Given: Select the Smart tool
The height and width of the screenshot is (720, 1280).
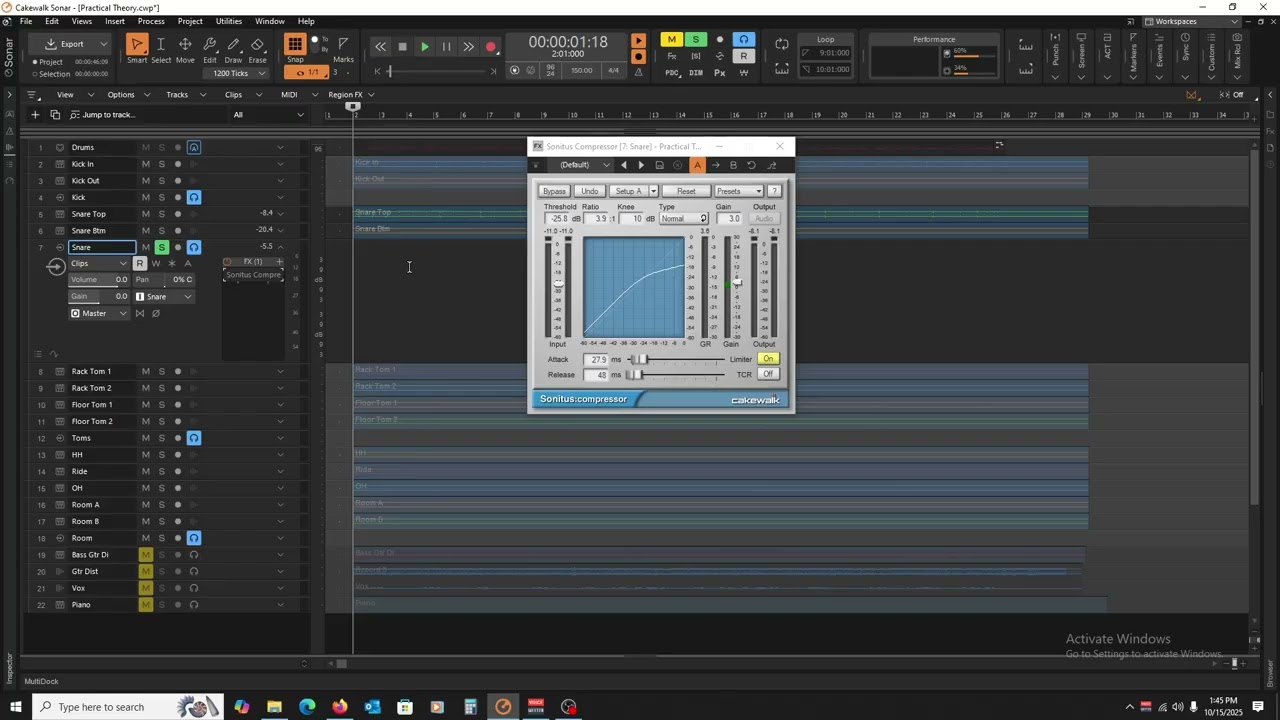Looking at the screenshot, I should click(137, 45).
